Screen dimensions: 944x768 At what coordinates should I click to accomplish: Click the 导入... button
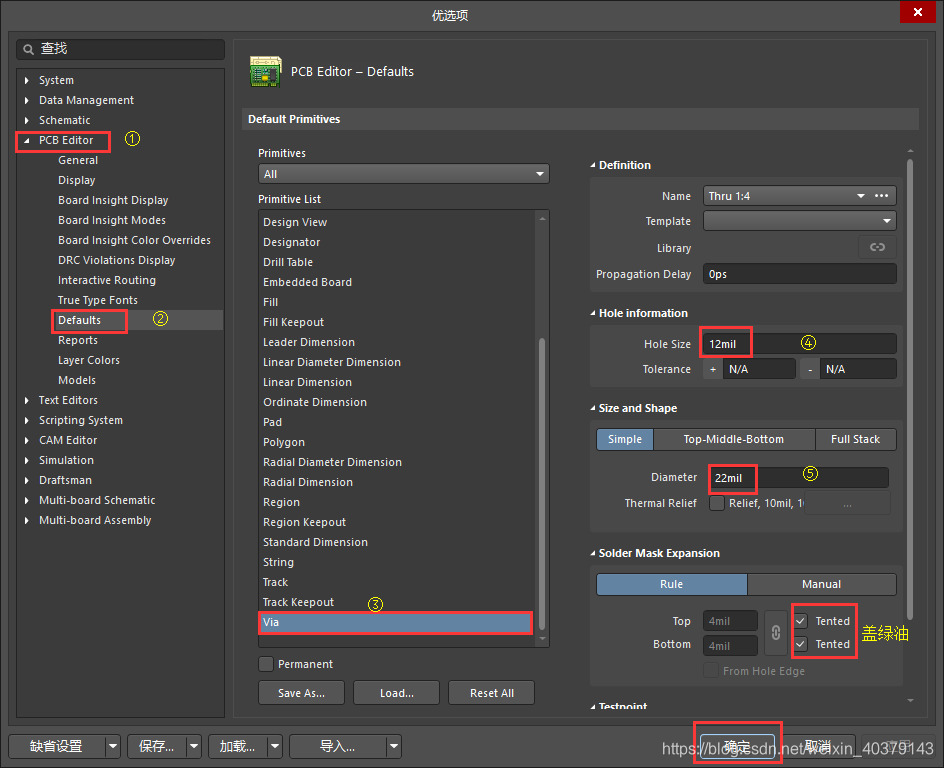pyautogui.click(x=338, y=746)
